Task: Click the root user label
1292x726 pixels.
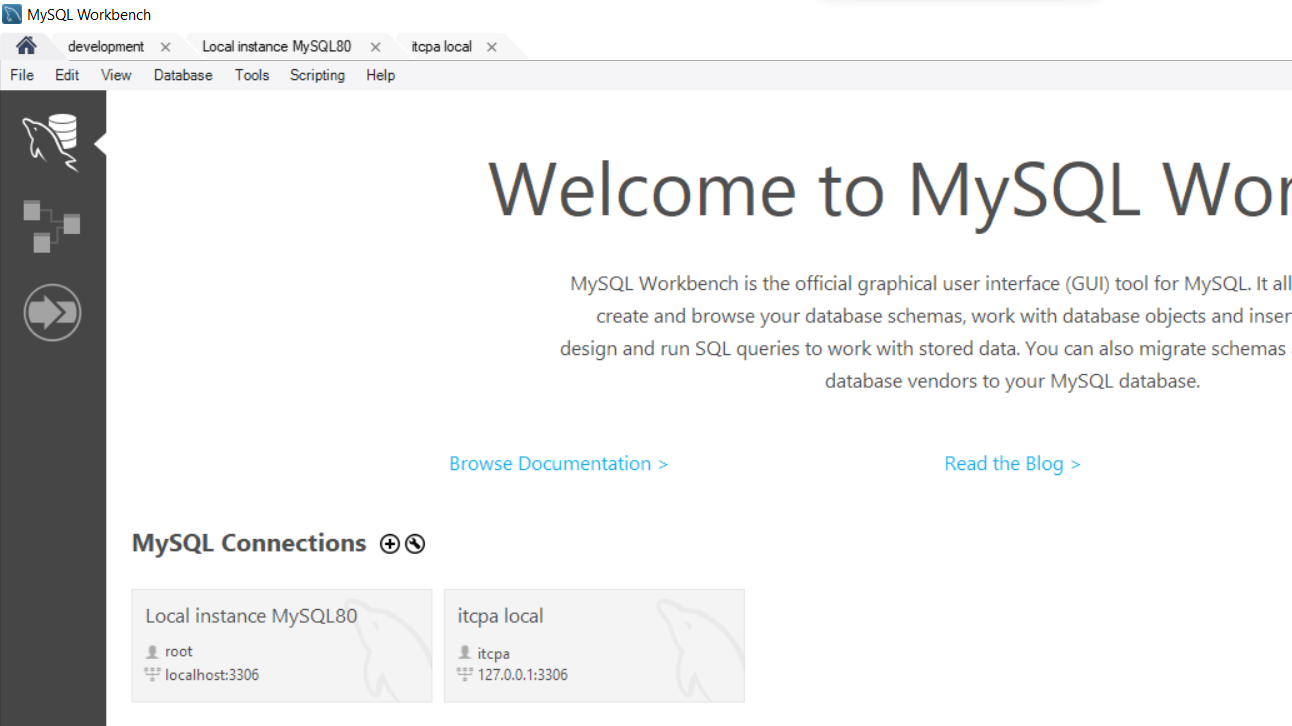Action: 179,651
